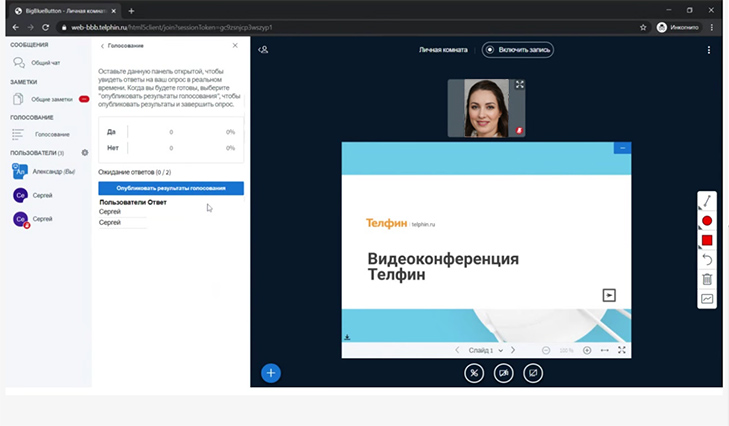729x426 pixels.
Task: Go to next slide
Action: [513, 350]
